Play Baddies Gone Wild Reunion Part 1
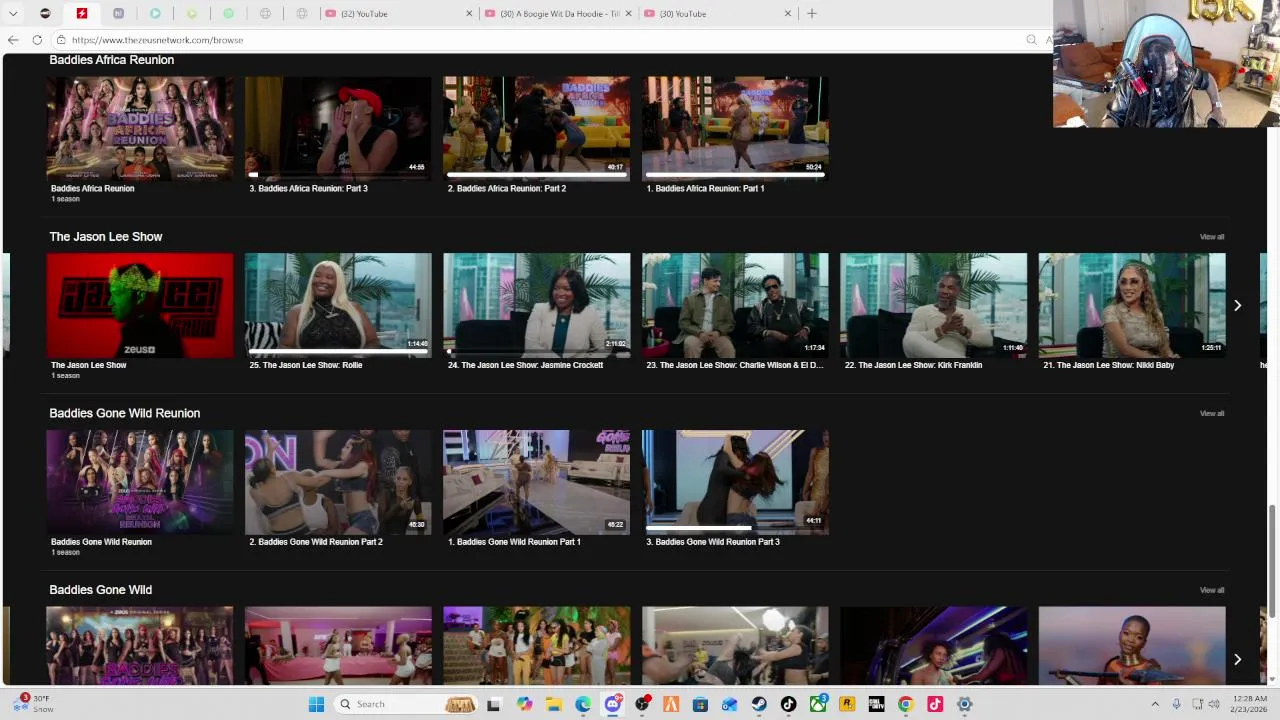Image resolution: width=1280 pixels, height=720 pixels. (537, 482)
